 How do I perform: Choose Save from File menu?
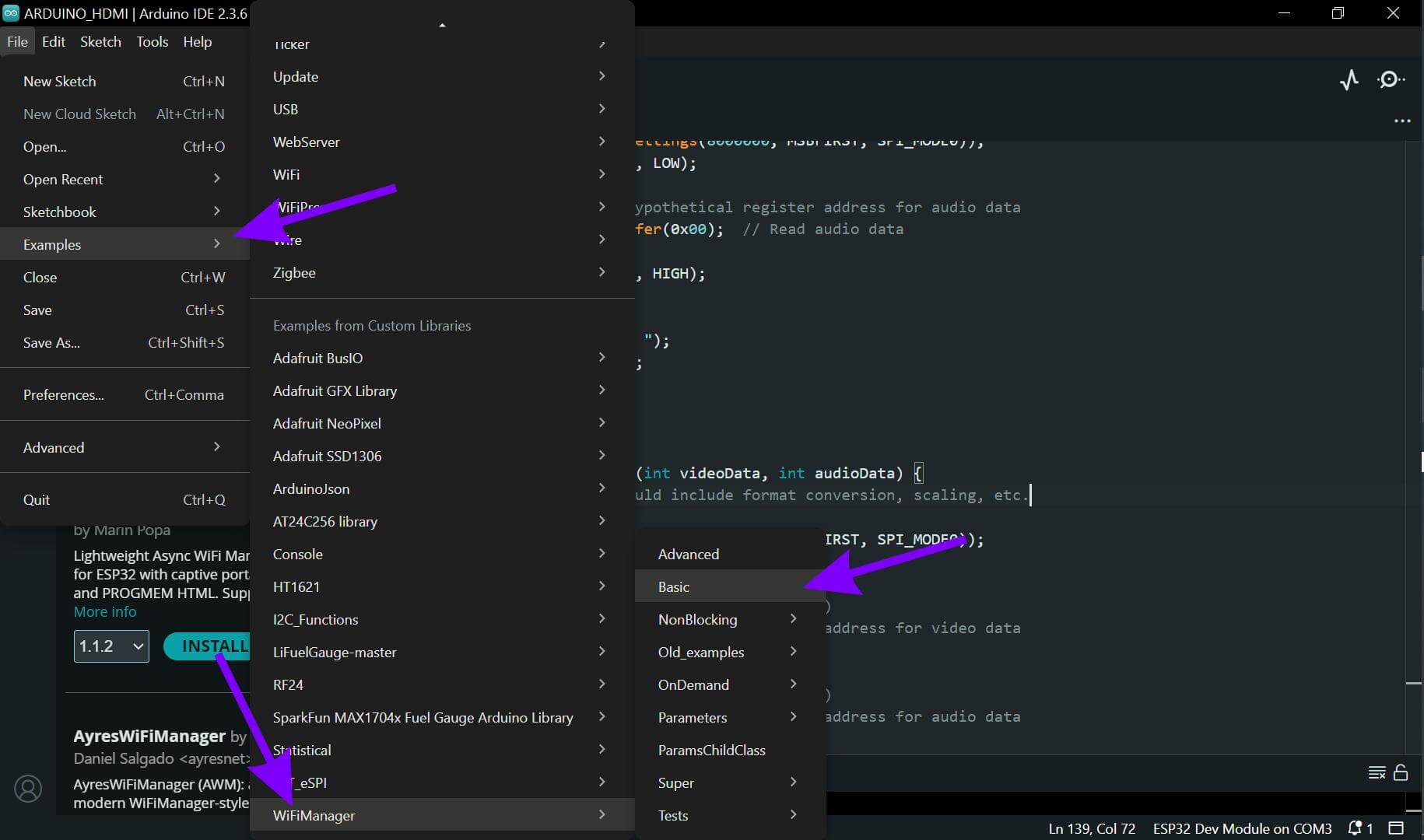125,310
